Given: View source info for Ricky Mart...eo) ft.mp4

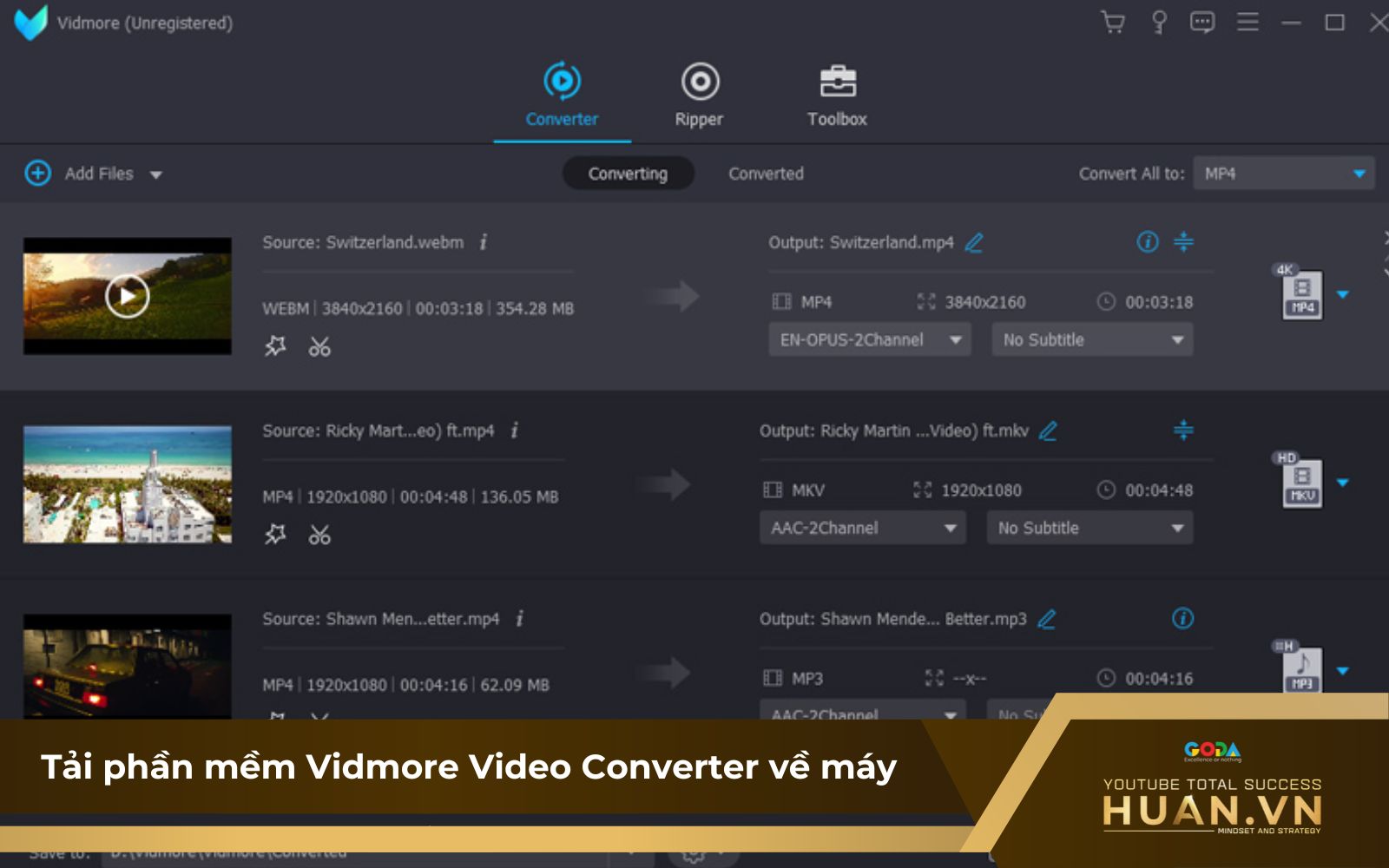Looking at the screenshot, I should 514,430.
